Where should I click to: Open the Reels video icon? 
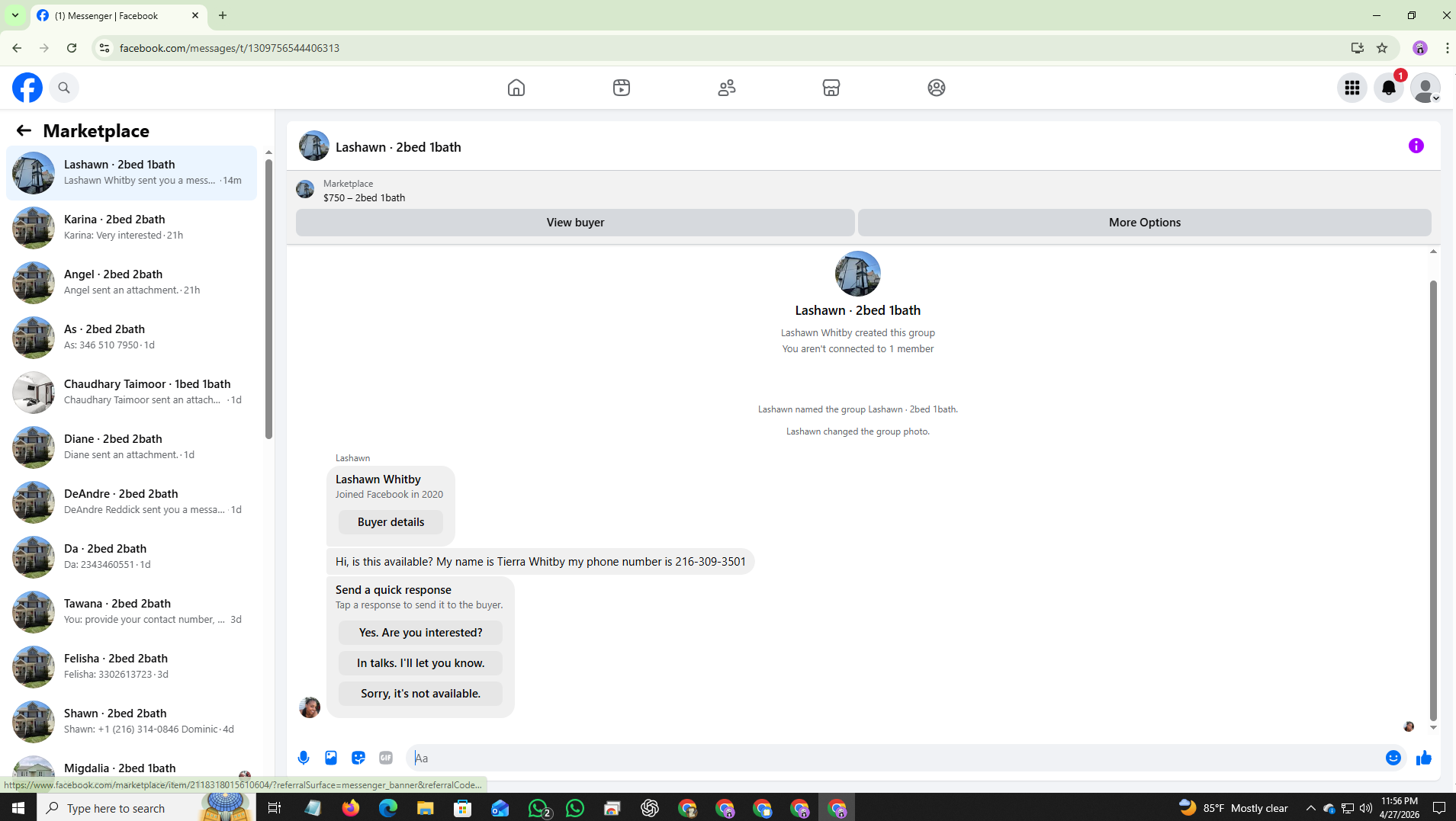(x=622, y=88)
